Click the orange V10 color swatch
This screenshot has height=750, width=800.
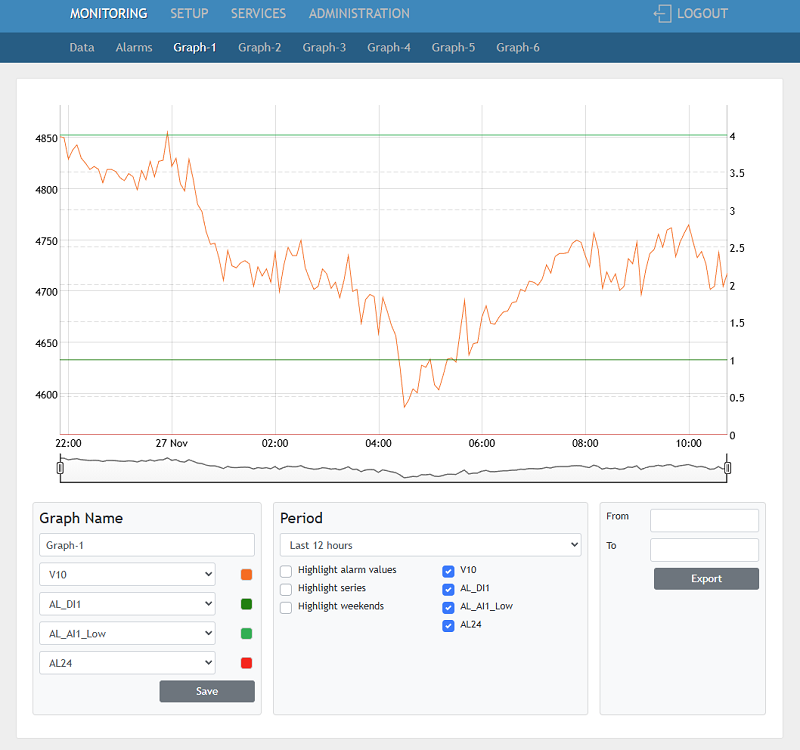pyautogui.click(x=246, y=574)
